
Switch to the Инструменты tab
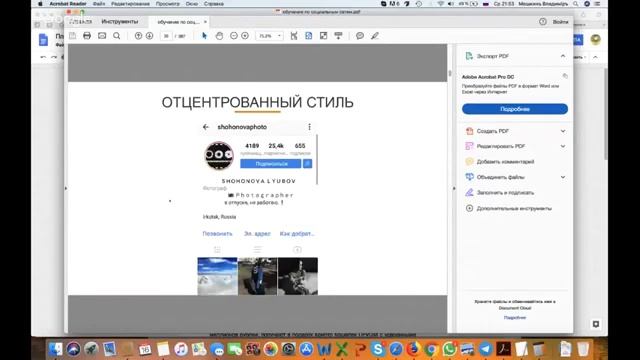point(120,22)
